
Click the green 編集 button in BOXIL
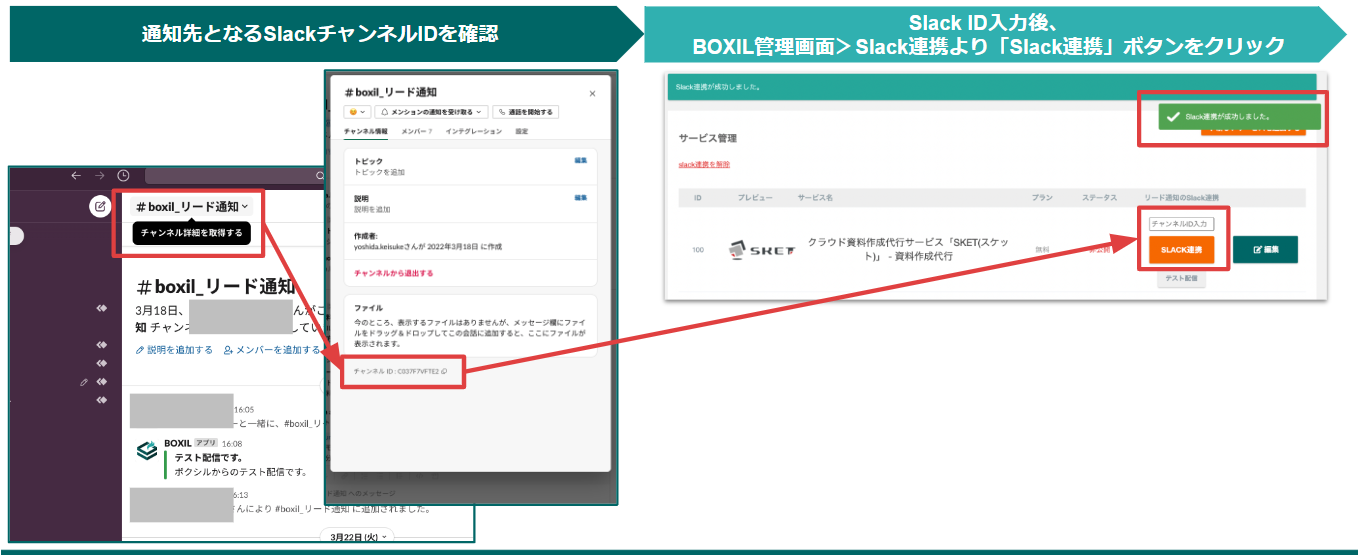coord(1265,249)
